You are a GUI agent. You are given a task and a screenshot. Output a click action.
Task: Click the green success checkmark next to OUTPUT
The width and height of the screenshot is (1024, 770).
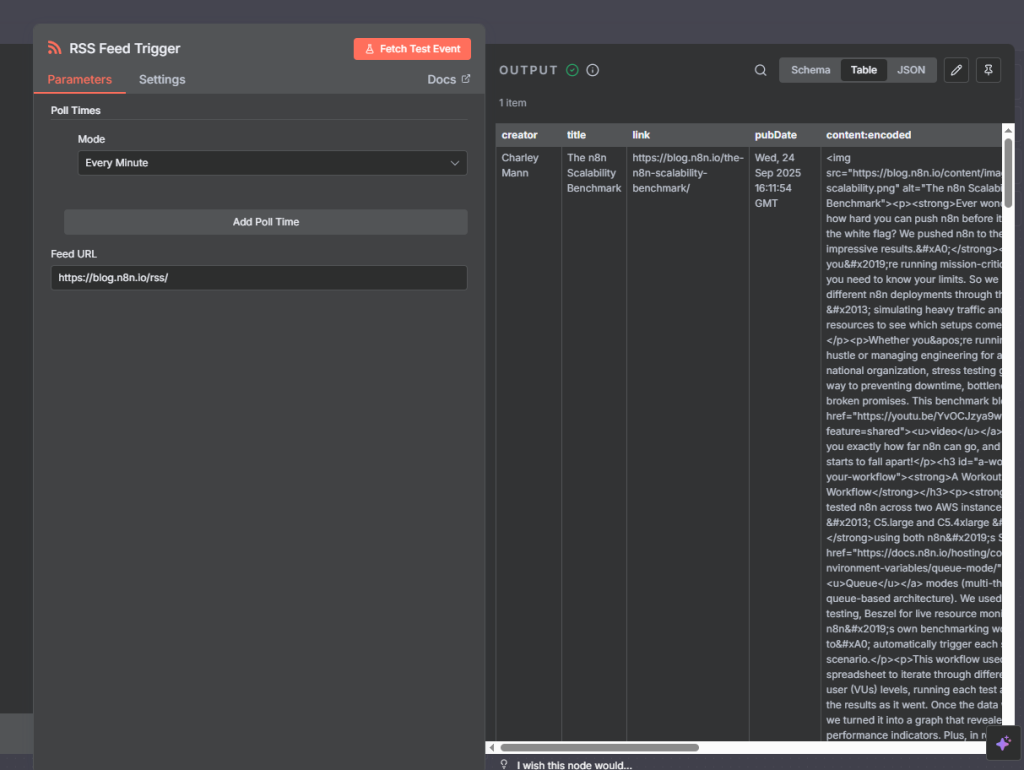tap(572, 70)
